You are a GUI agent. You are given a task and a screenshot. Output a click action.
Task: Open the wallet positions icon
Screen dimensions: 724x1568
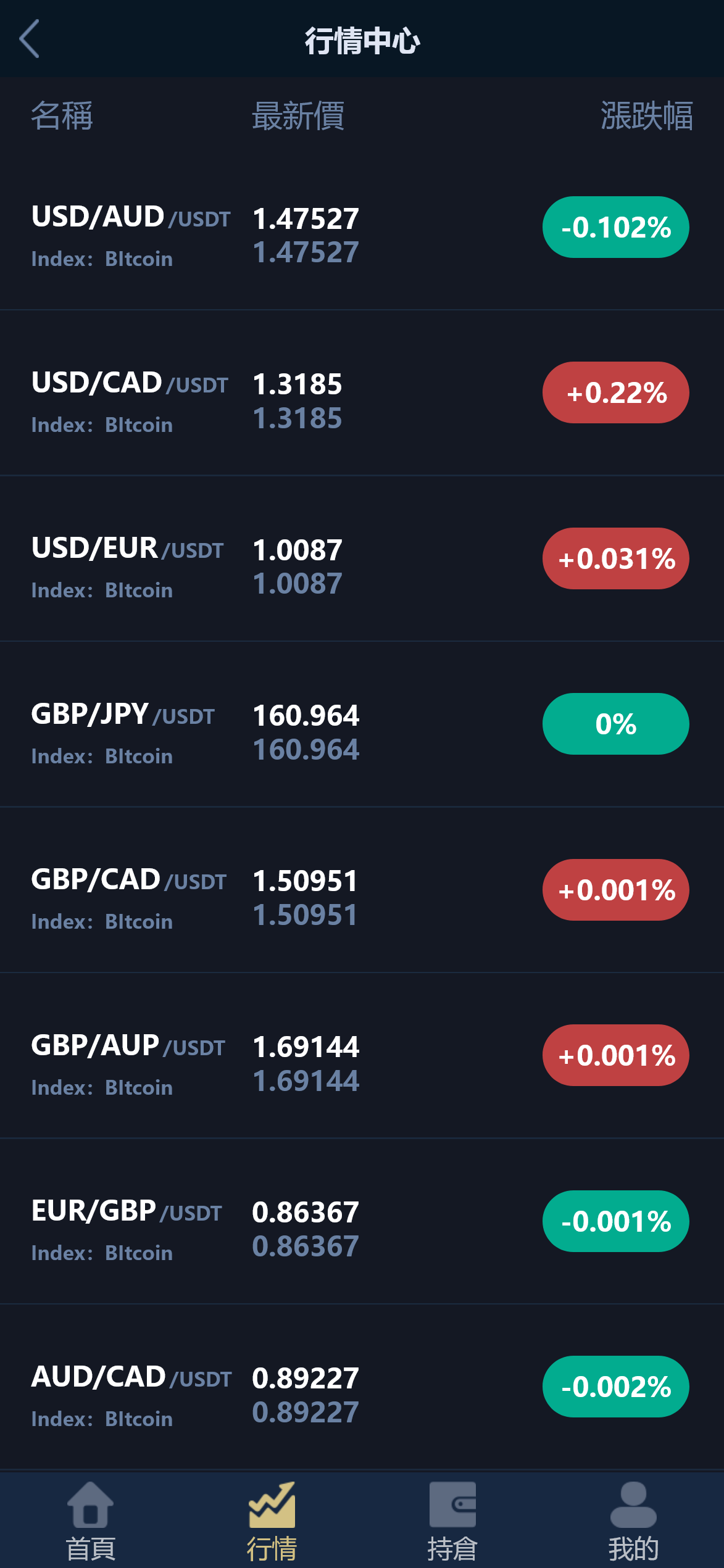pyautogui.click(x=452, y=1504)
